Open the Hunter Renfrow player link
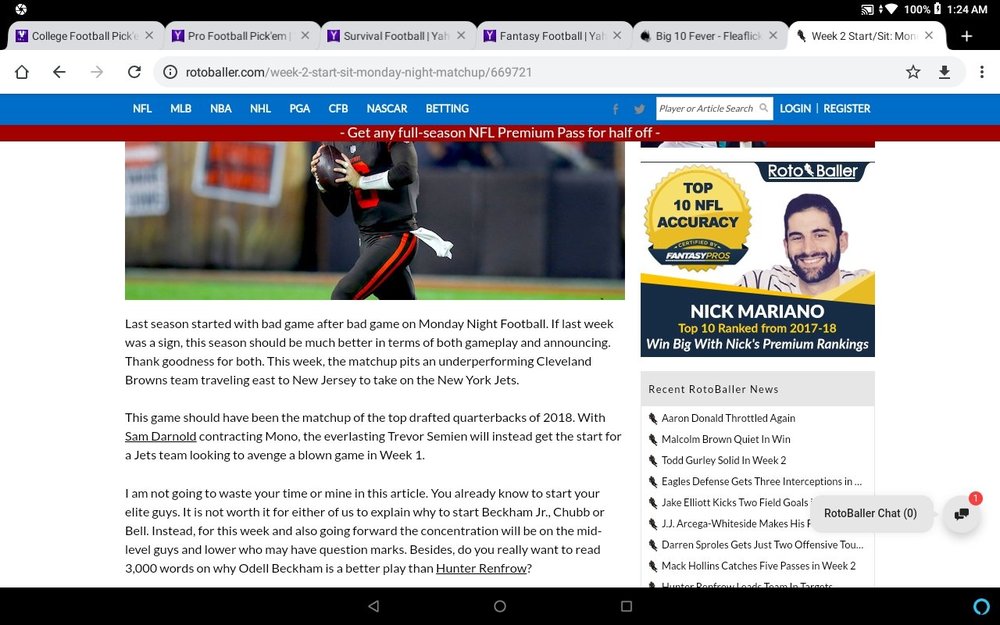This screenshot has width=1000, height=625. (x=482, y=568)
